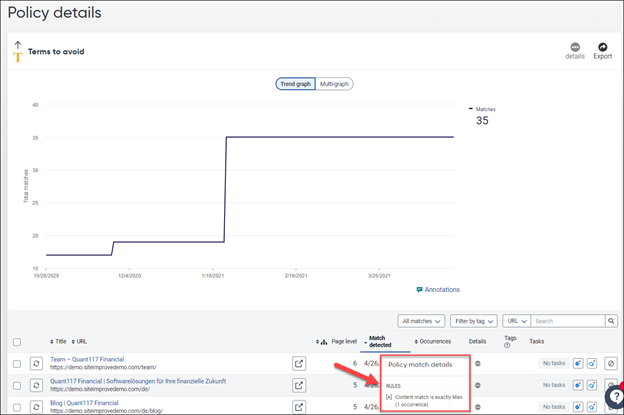Open the Blog | Quant117 Financial link

[x=84, y=403]
